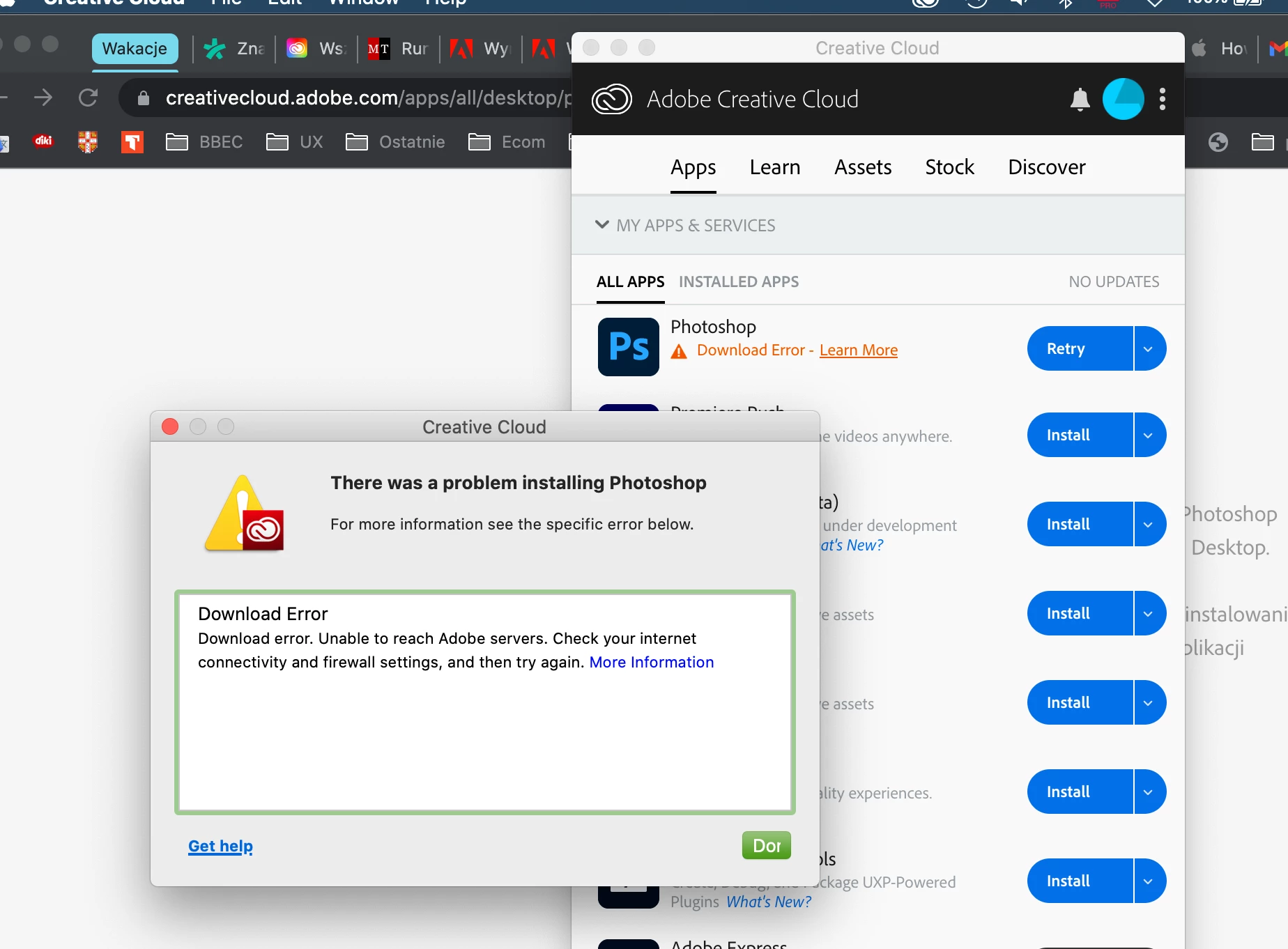Image resolution: width=1288 pixels, height=949 pixels.
Task: Open the colorful crest bookmark icon
Action: coord(88,142)
